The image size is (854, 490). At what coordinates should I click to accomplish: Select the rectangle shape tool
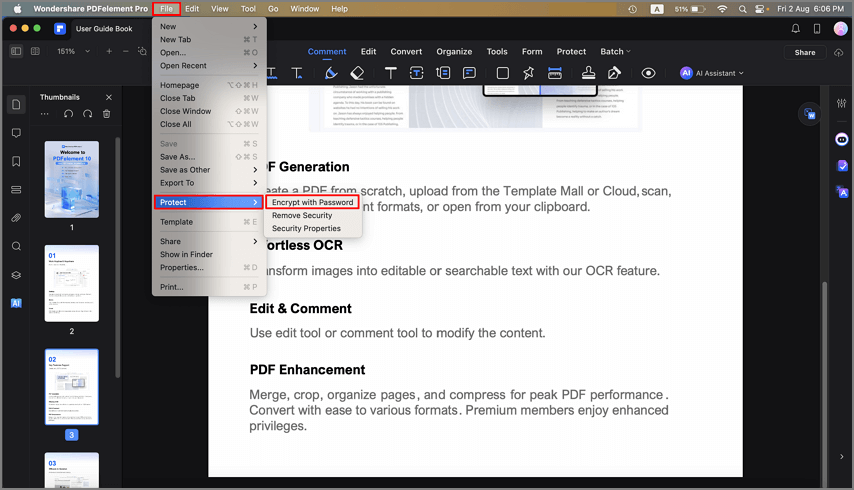click(x=503, y=73)
